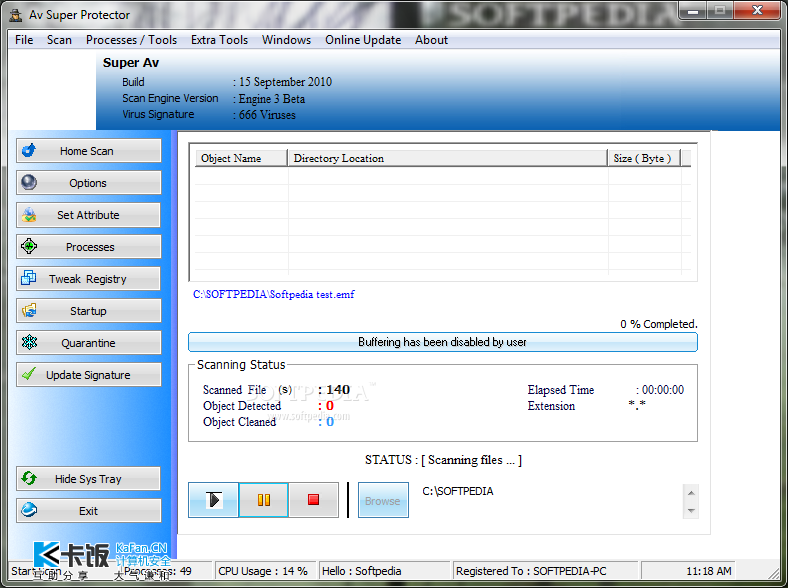Close the Av Super Protector window
This screenshot has height=588, width=788.
pyautogui.click(x=757, y=11)
